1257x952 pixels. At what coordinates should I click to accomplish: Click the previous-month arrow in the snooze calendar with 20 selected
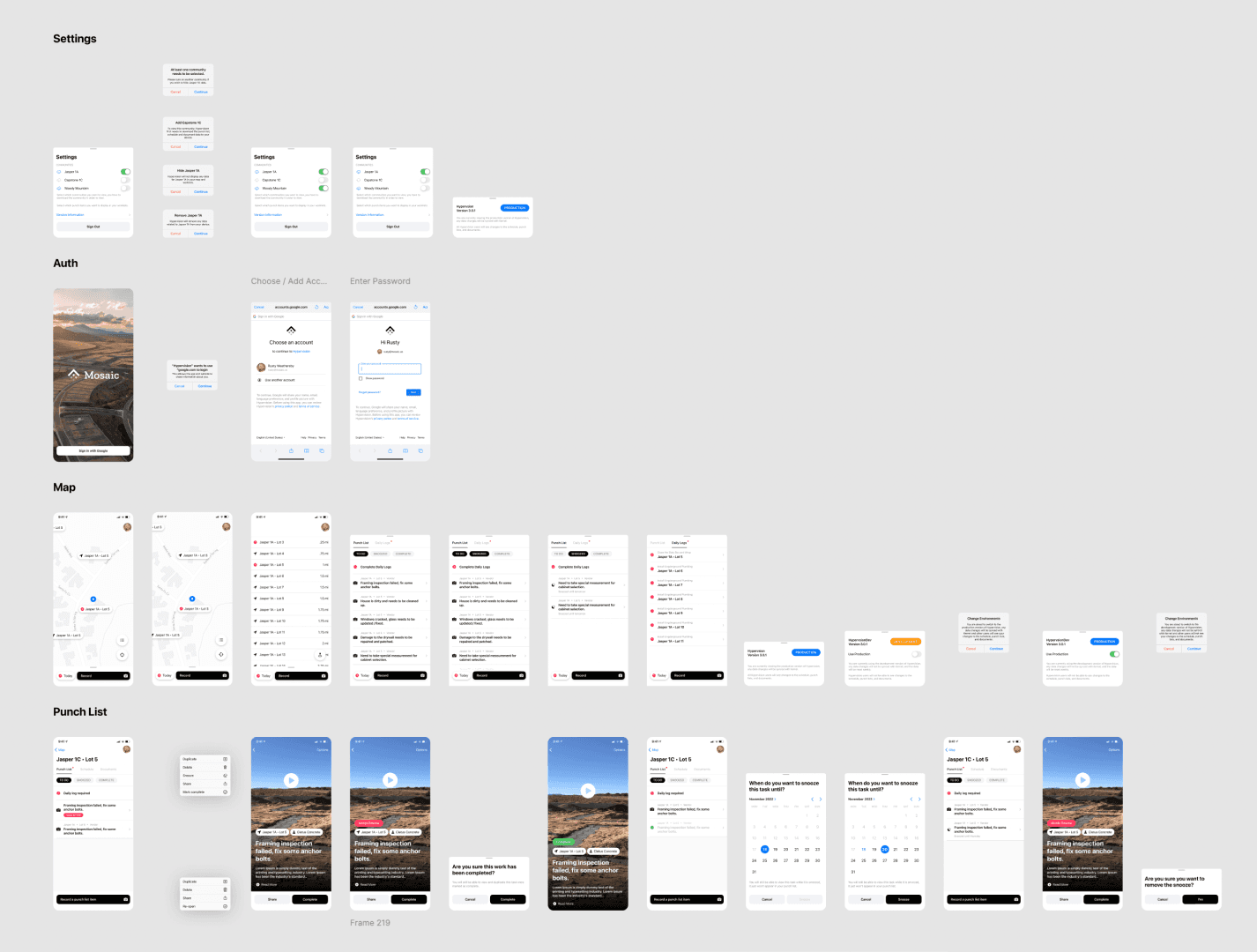pos(911,800)
